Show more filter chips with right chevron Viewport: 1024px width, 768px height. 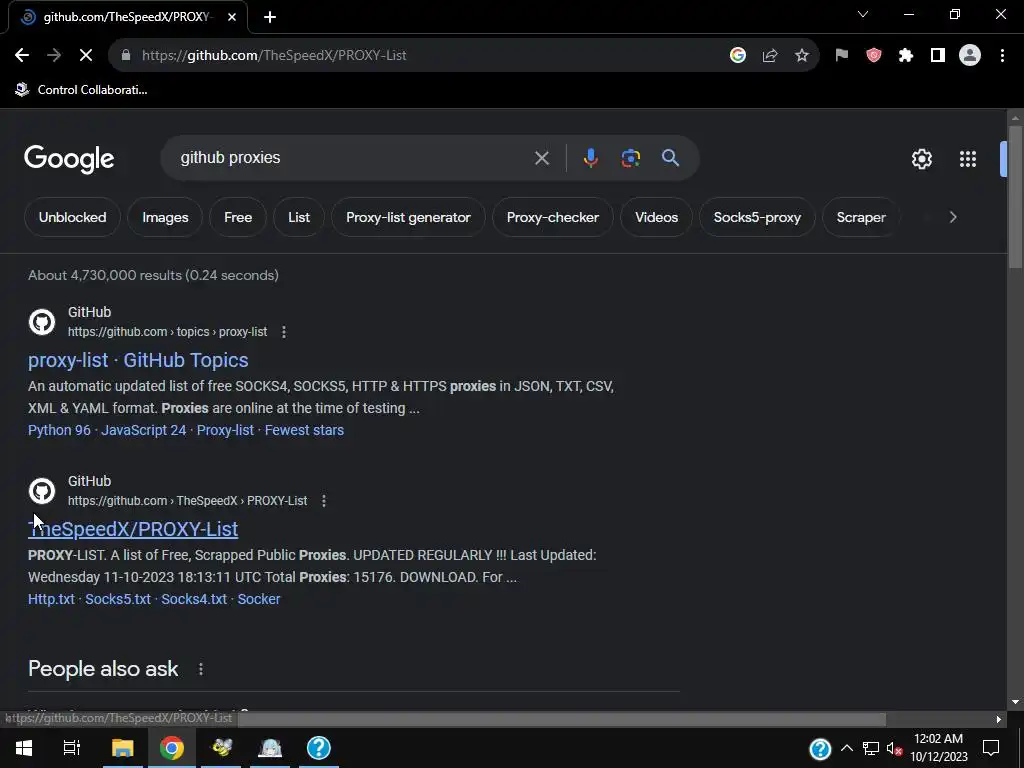(953, 217)
